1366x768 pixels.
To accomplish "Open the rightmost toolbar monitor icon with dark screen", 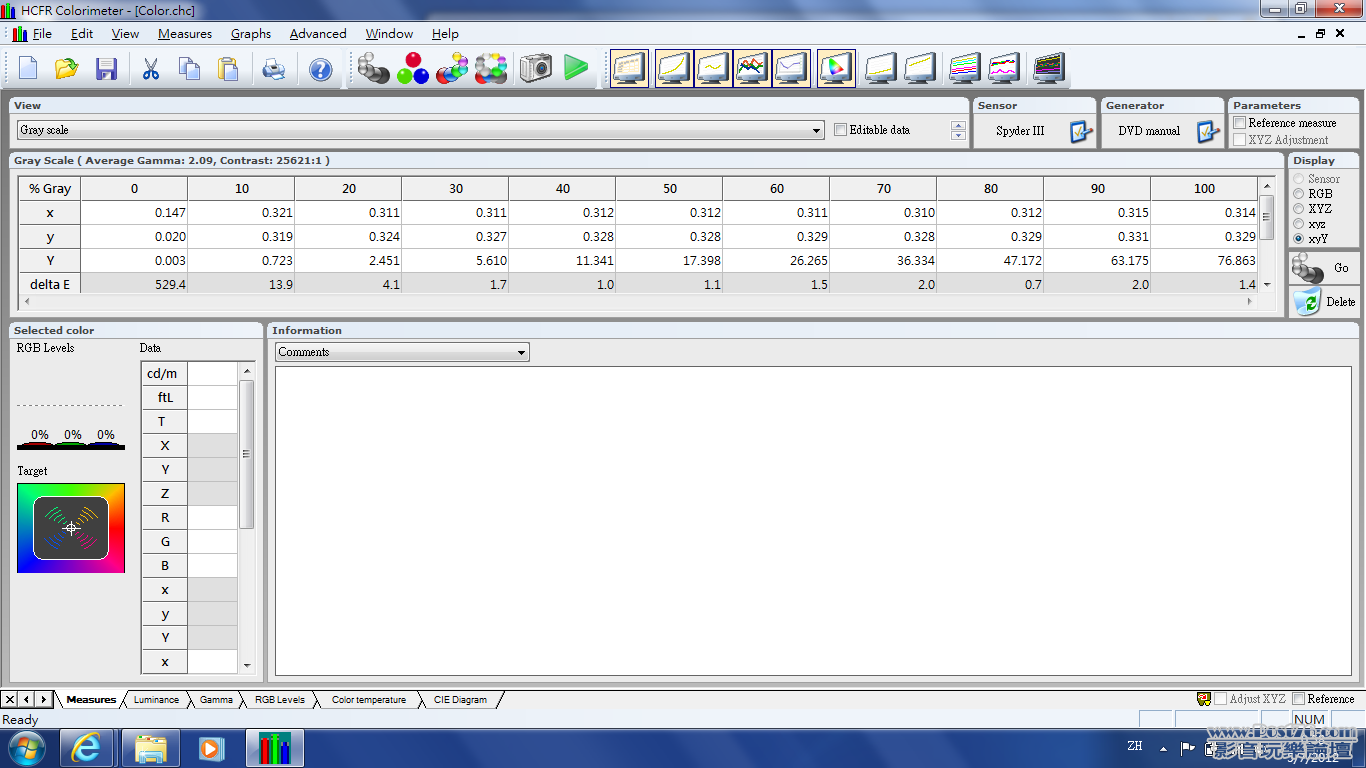I will [1048, 69].
